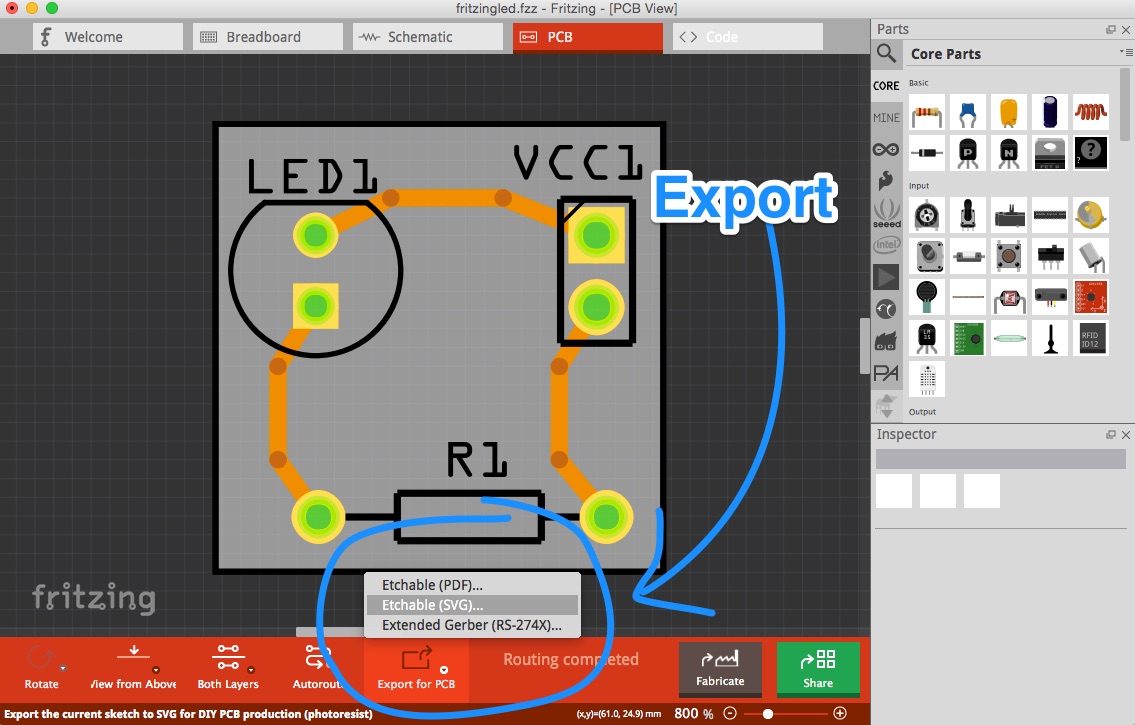1135x725 pixels.
Task: Select the CORE parts bin
Action: (x=886, y=85)
